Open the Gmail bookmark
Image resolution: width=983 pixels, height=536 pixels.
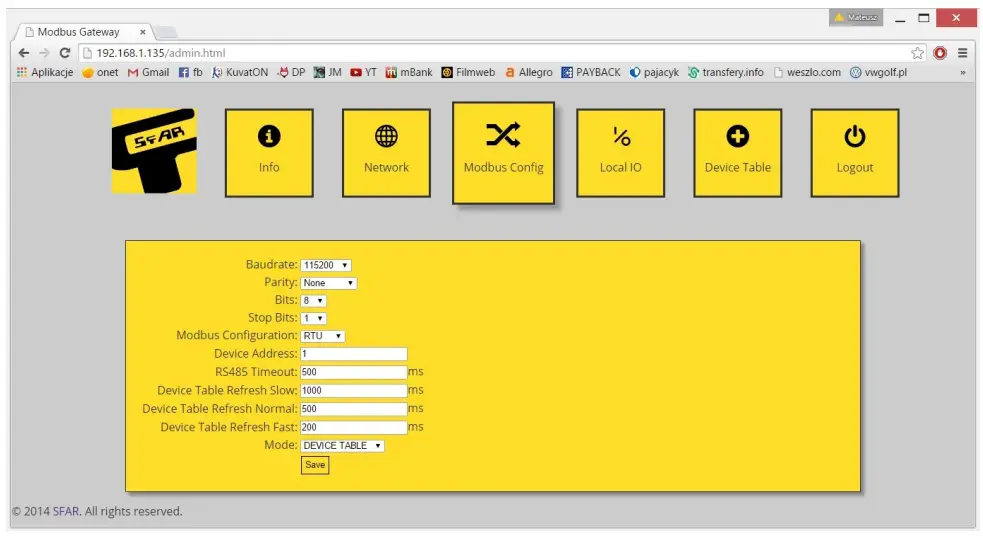[149, 72]
